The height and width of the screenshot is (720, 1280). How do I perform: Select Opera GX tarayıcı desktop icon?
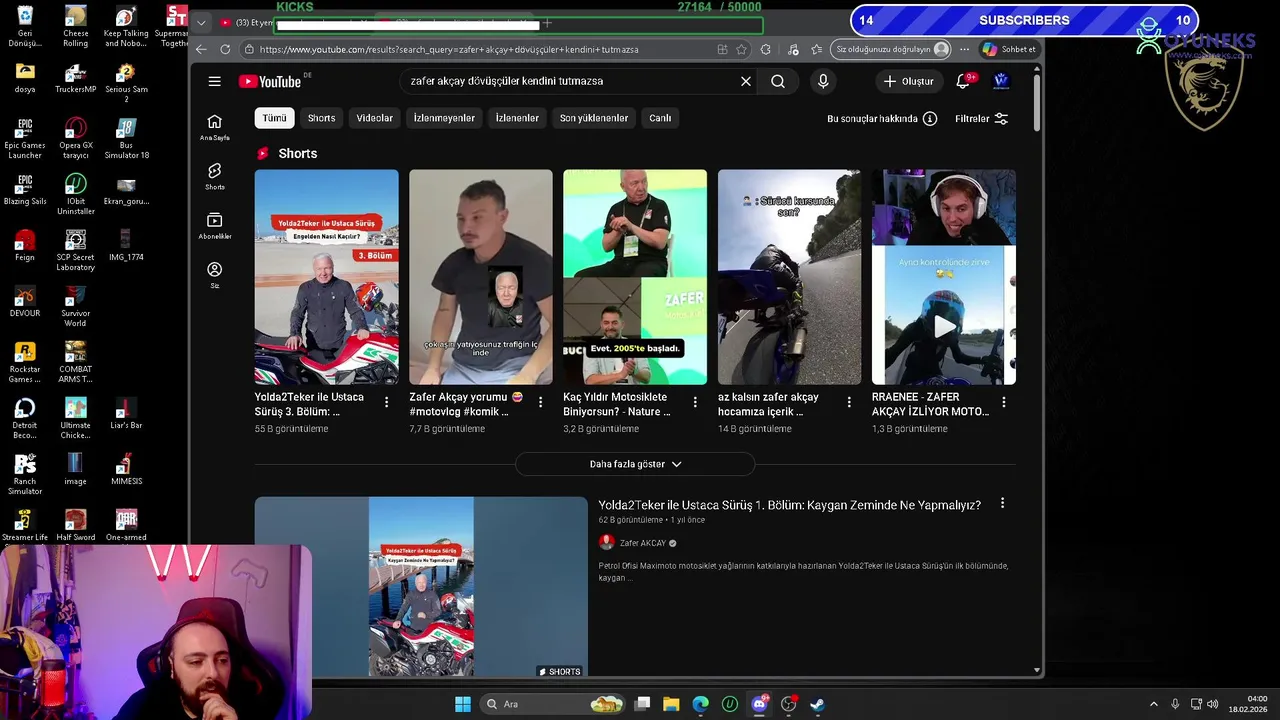point(76,138)
